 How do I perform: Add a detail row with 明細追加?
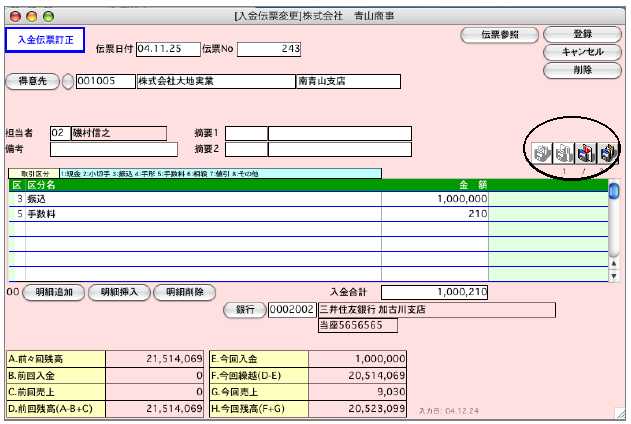52,292
